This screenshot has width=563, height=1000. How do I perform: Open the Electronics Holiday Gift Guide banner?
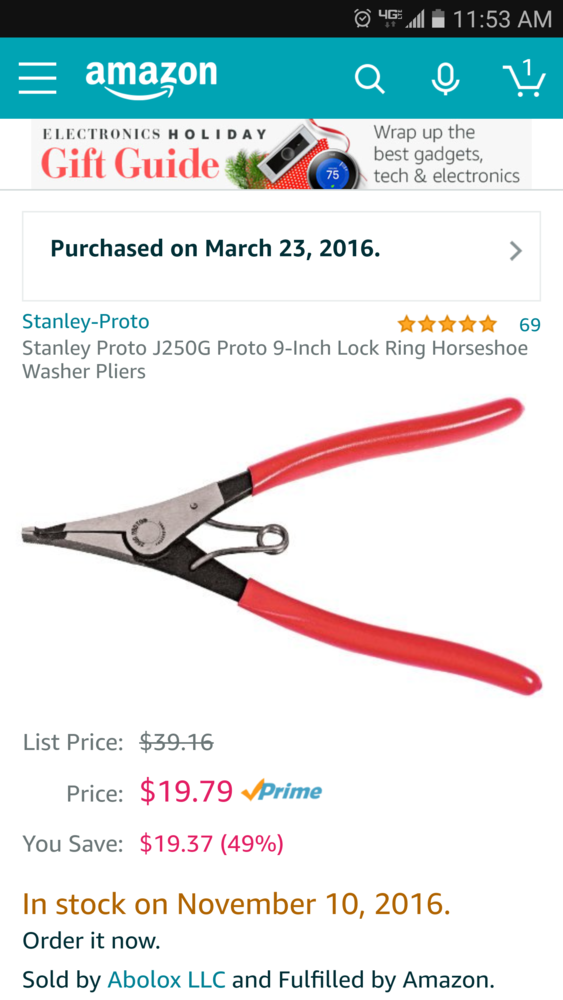(281, 154)
